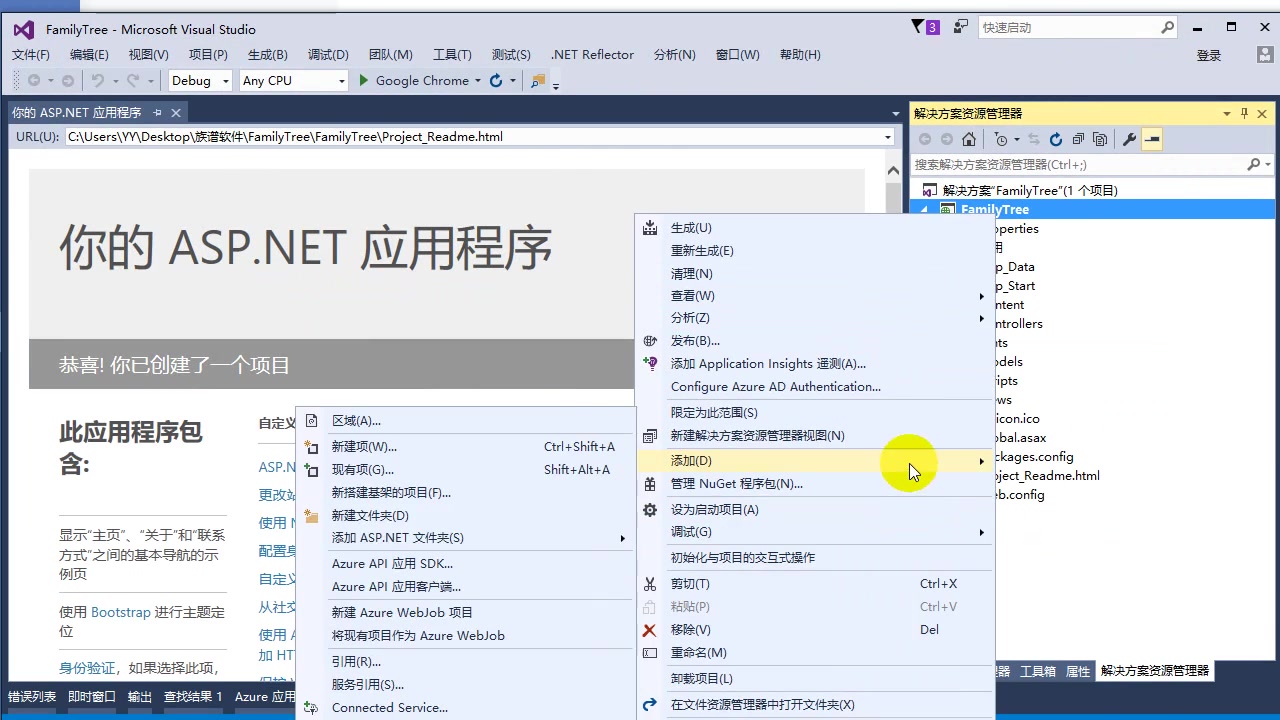
Task: Click the Undo toolbar icon
Action: tap(98, 81)
